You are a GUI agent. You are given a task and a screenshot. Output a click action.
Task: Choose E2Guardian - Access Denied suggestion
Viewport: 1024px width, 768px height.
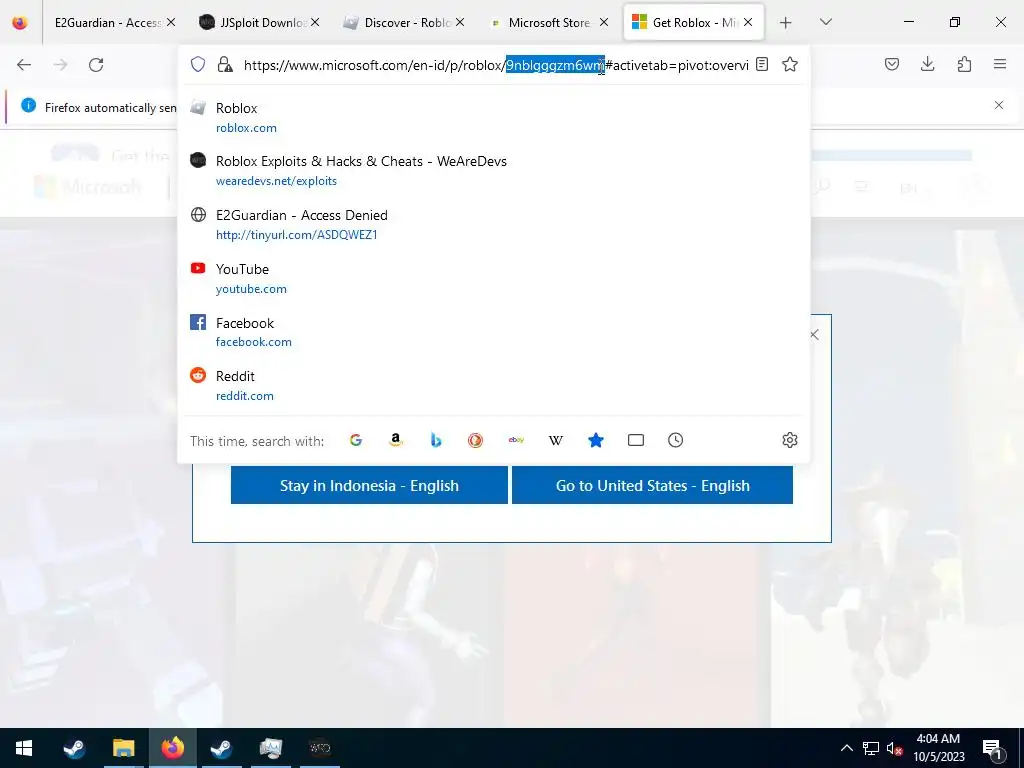pyautogui.click(x=494, y=224)
